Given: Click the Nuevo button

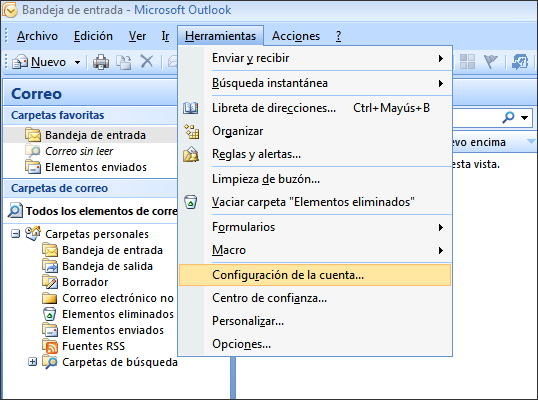Looking at the screenshot, I should [x=39, y=62].
